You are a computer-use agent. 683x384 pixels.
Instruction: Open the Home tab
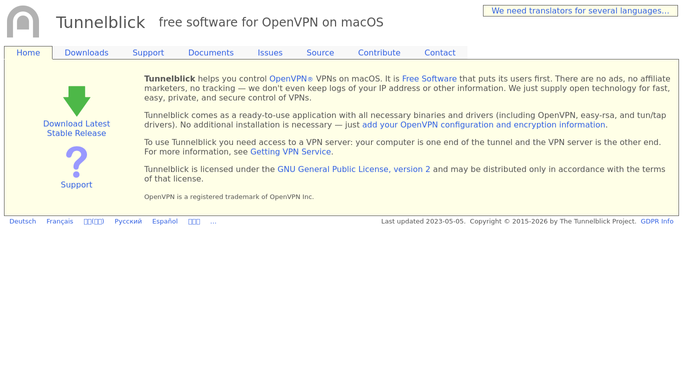28,53
